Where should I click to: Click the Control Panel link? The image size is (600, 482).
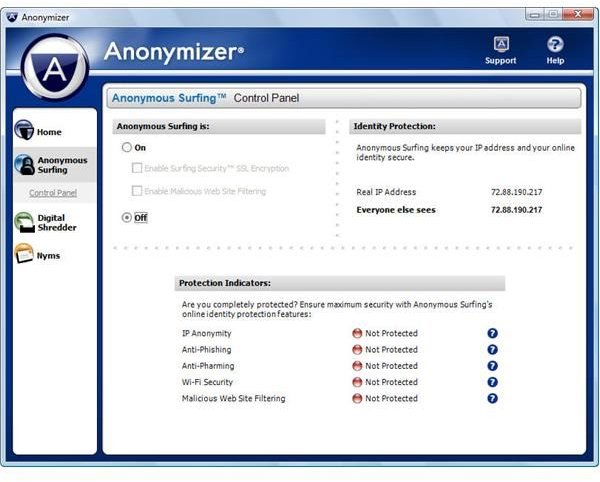coord(53,192)
